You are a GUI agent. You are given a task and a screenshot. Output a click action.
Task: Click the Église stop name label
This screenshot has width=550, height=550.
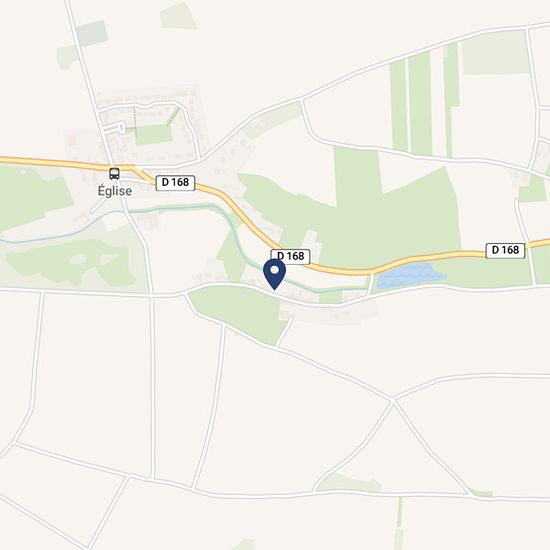click(115, 191)
